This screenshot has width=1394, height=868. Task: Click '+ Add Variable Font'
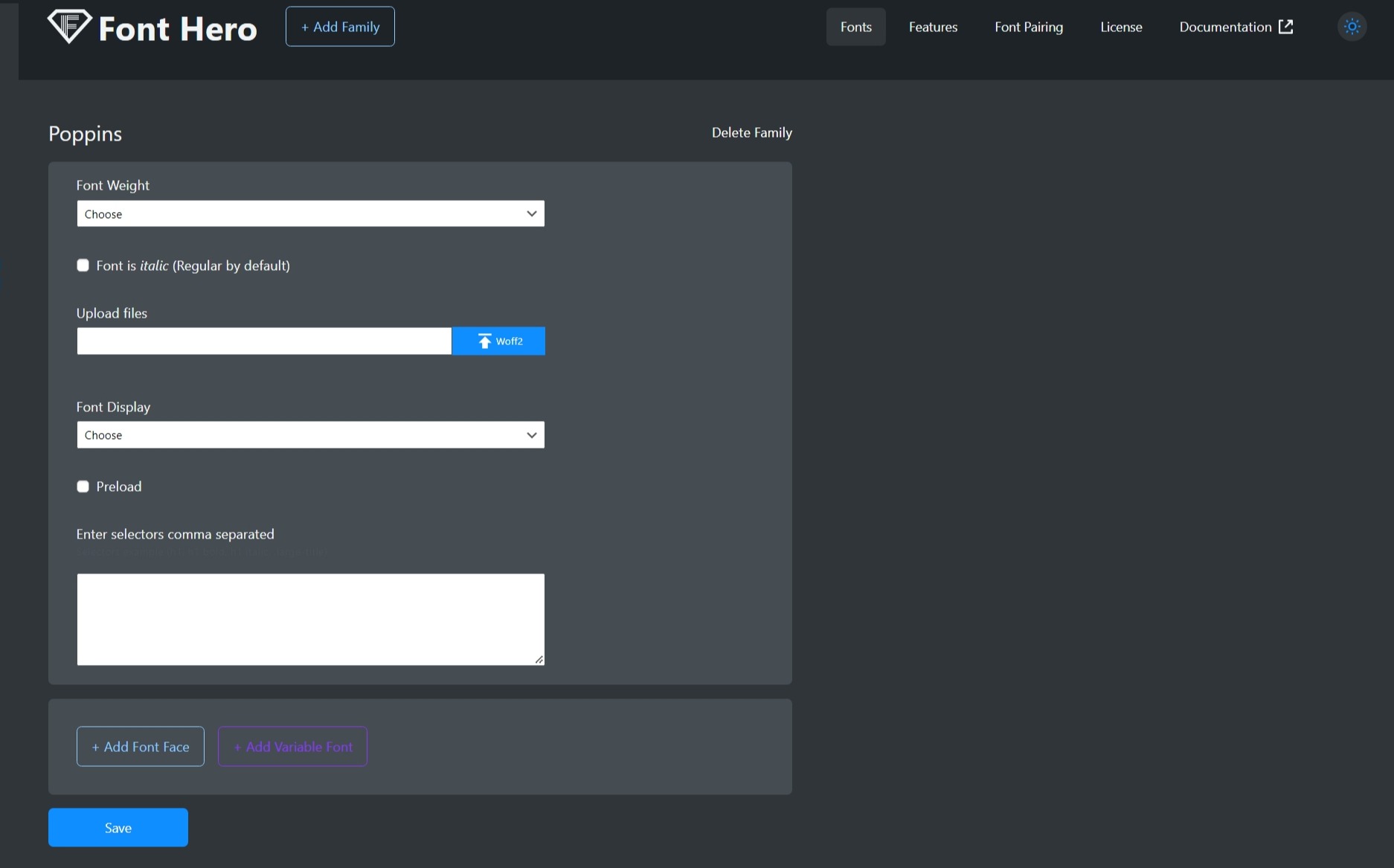click(x=292, y=746)
